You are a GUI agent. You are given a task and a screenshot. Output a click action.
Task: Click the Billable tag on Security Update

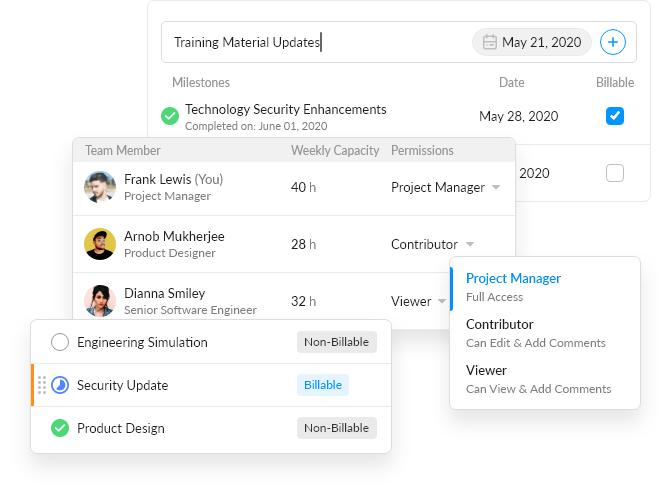point(322,385)
